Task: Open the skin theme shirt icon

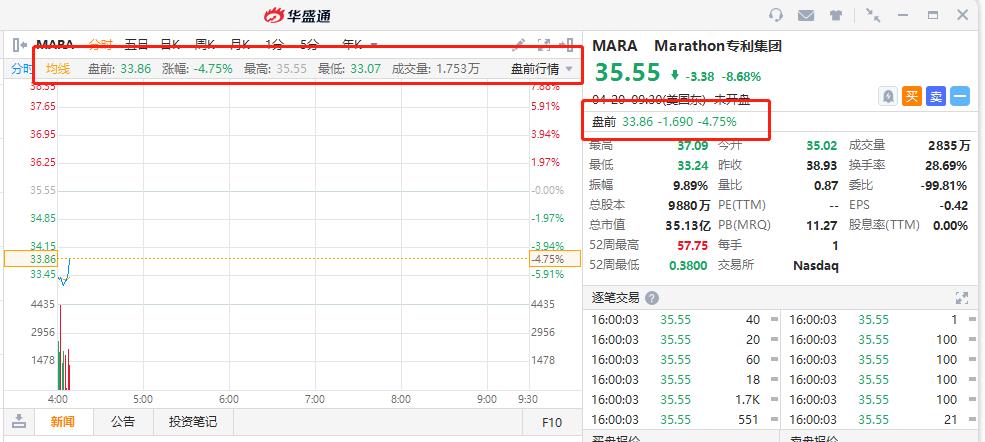Action: point(835,15)
